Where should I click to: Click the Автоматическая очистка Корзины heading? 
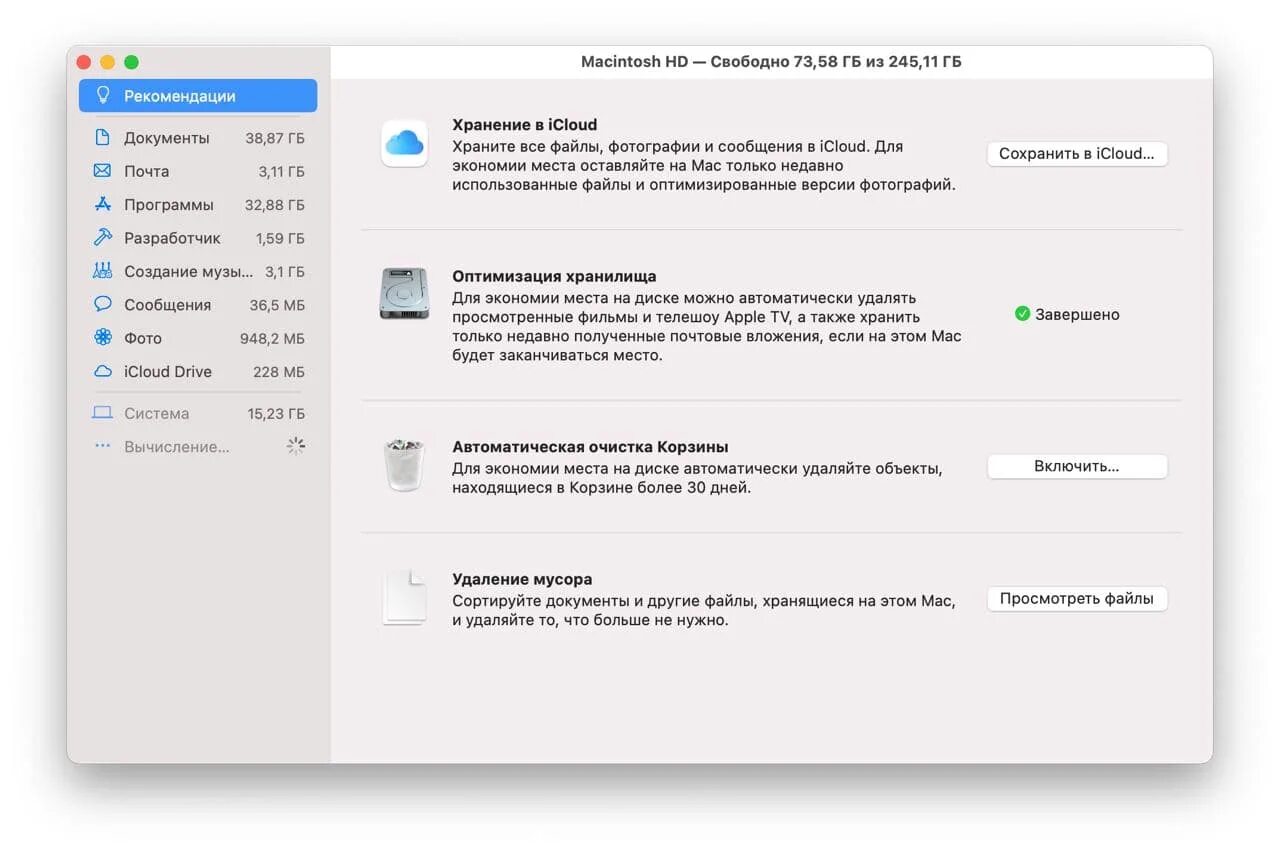point(590,447)
